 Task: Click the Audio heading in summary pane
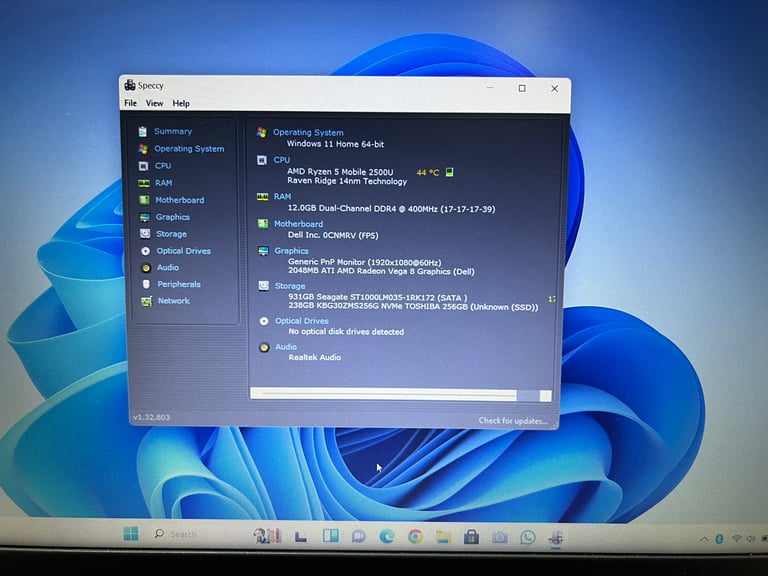tap(286, 347)
